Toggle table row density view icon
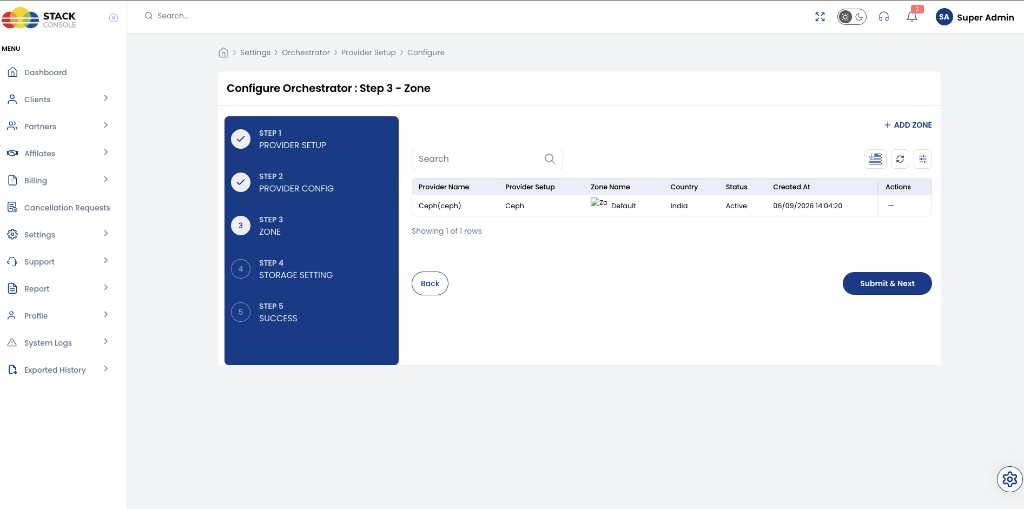Image resolution: width=1024 pixels, height=509 pixels. click(875, 159)
